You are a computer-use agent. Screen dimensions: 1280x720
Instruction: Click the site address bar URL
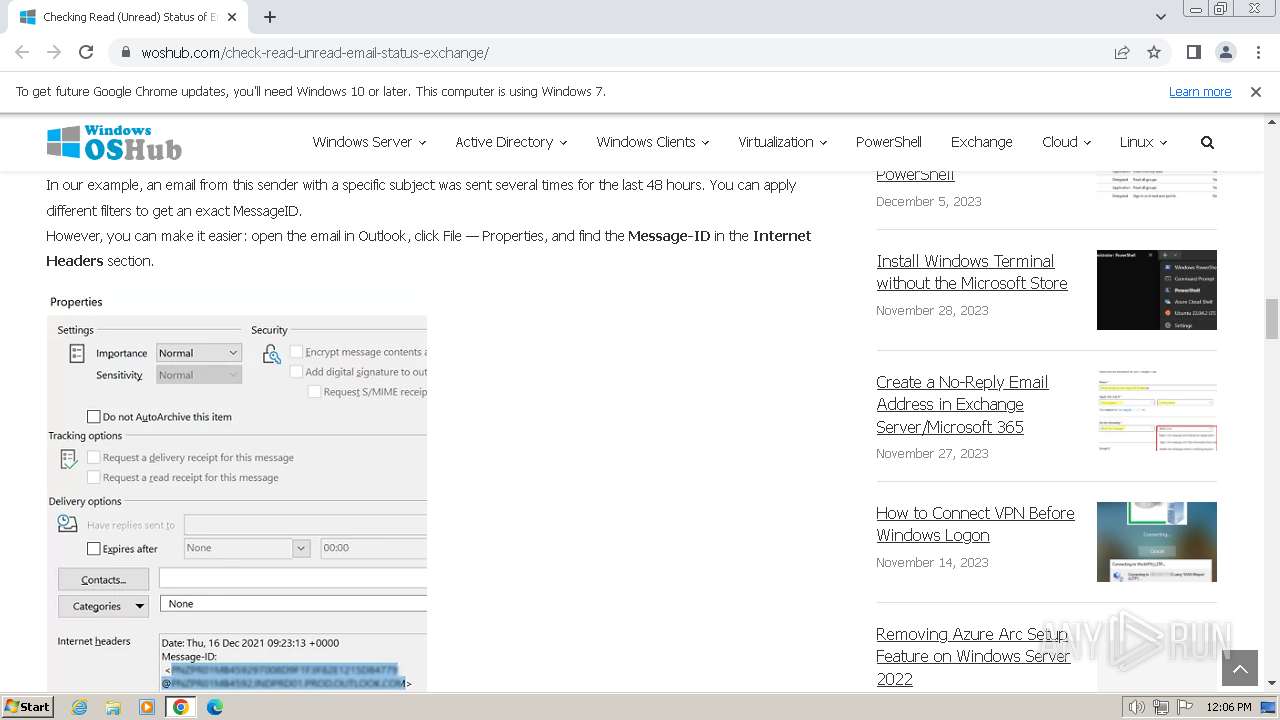point(315,52)
